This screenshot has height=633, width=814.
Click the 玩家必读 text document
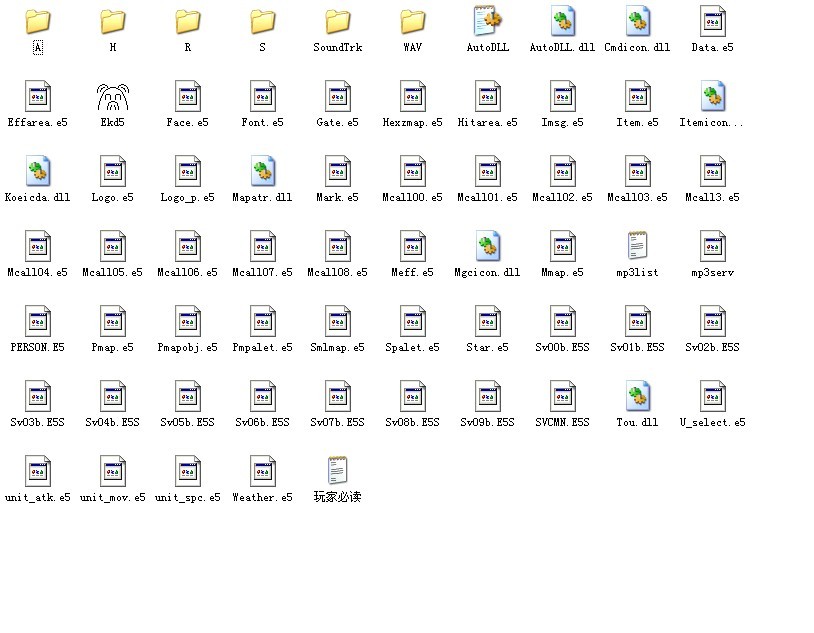338,472
